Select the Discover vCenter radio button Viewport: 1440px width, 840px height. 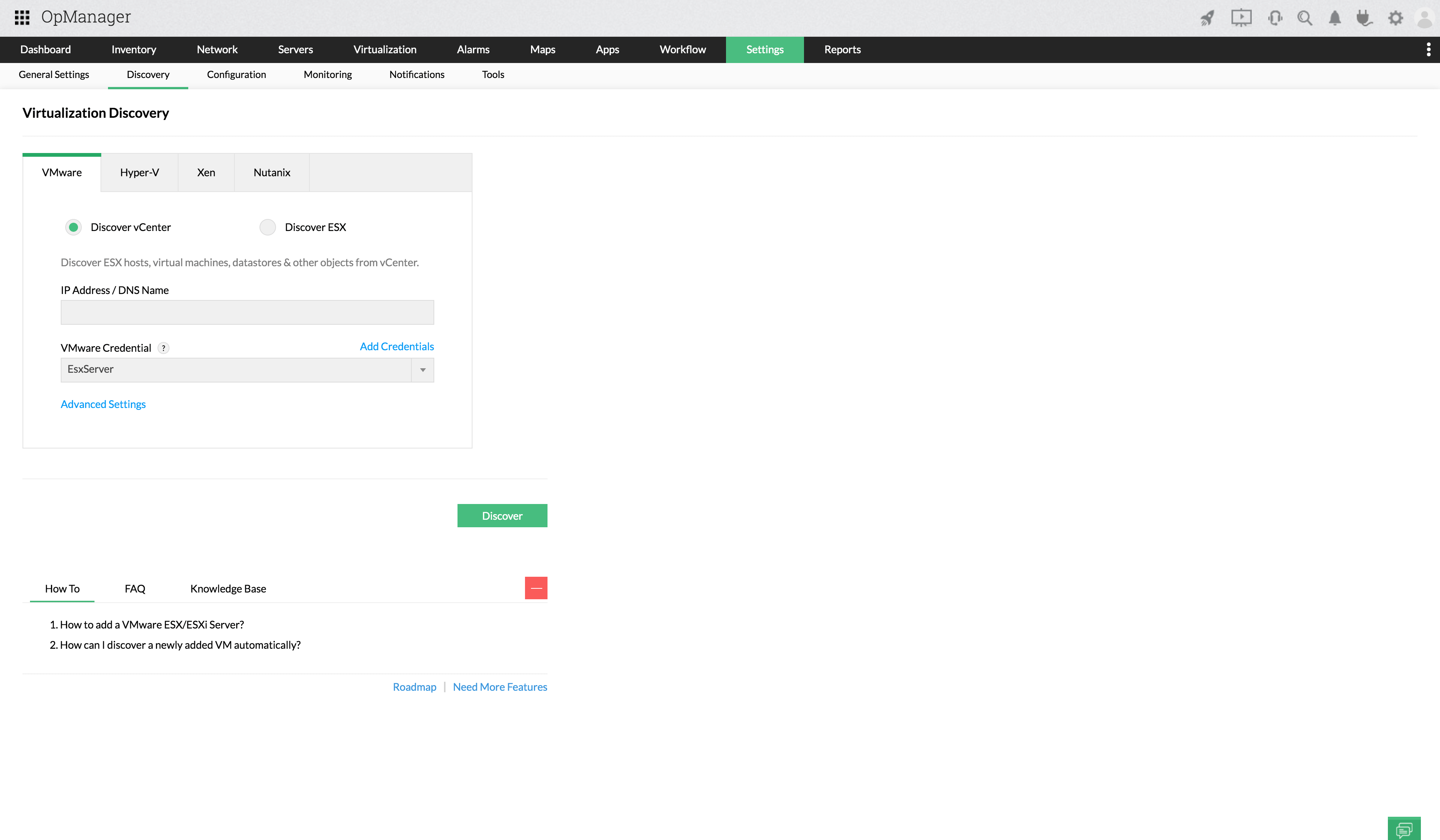coord(73,227)
